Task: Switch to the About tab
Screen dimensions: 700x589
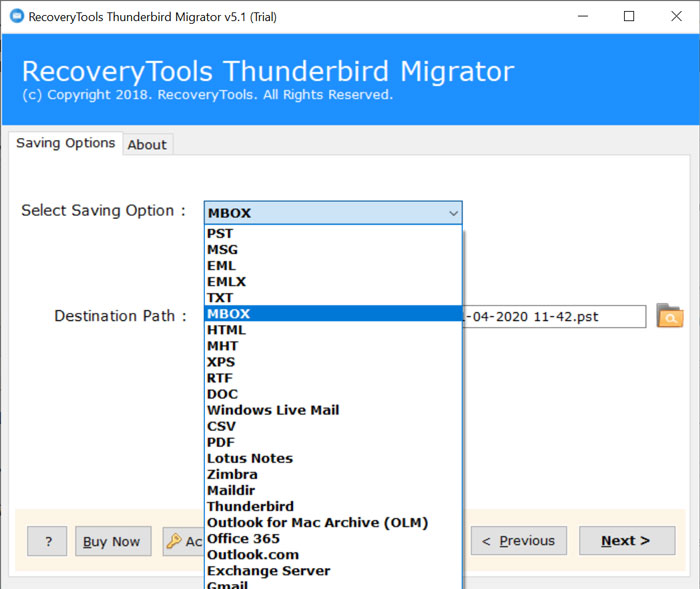Action: [147, 145]
